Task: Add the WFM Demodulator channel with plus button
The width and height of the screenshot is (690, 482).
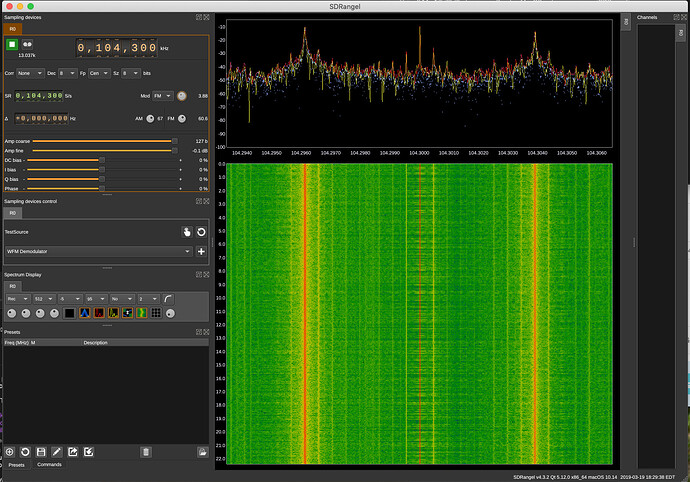Action: tap(201, 251)
